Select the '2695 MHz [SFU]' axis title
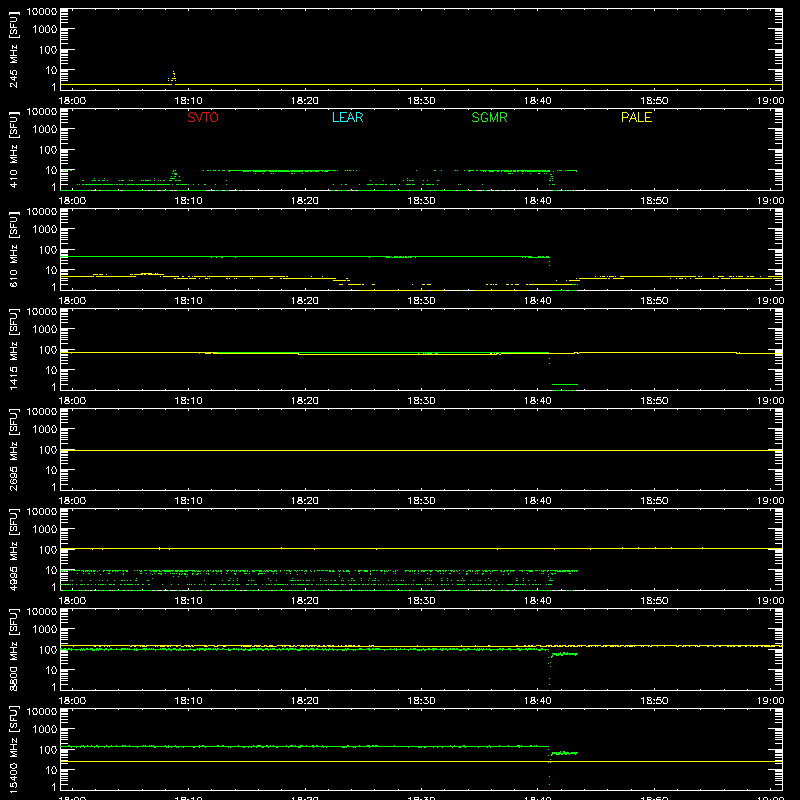This screenshot has height=800, width=800. point(13,449)
